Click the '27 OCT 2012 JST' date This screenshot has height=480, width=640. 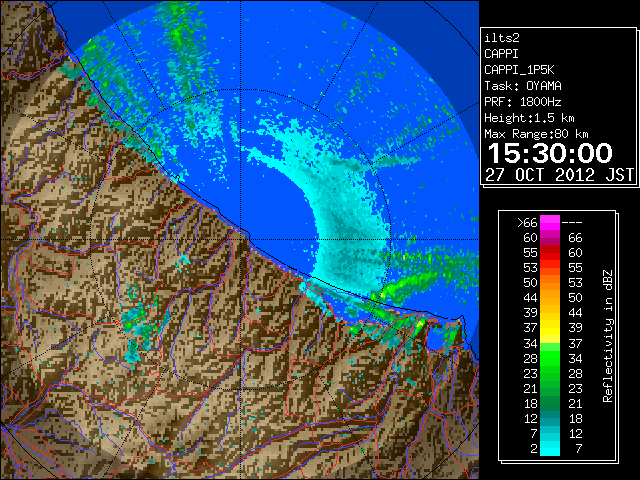[559, 175]
